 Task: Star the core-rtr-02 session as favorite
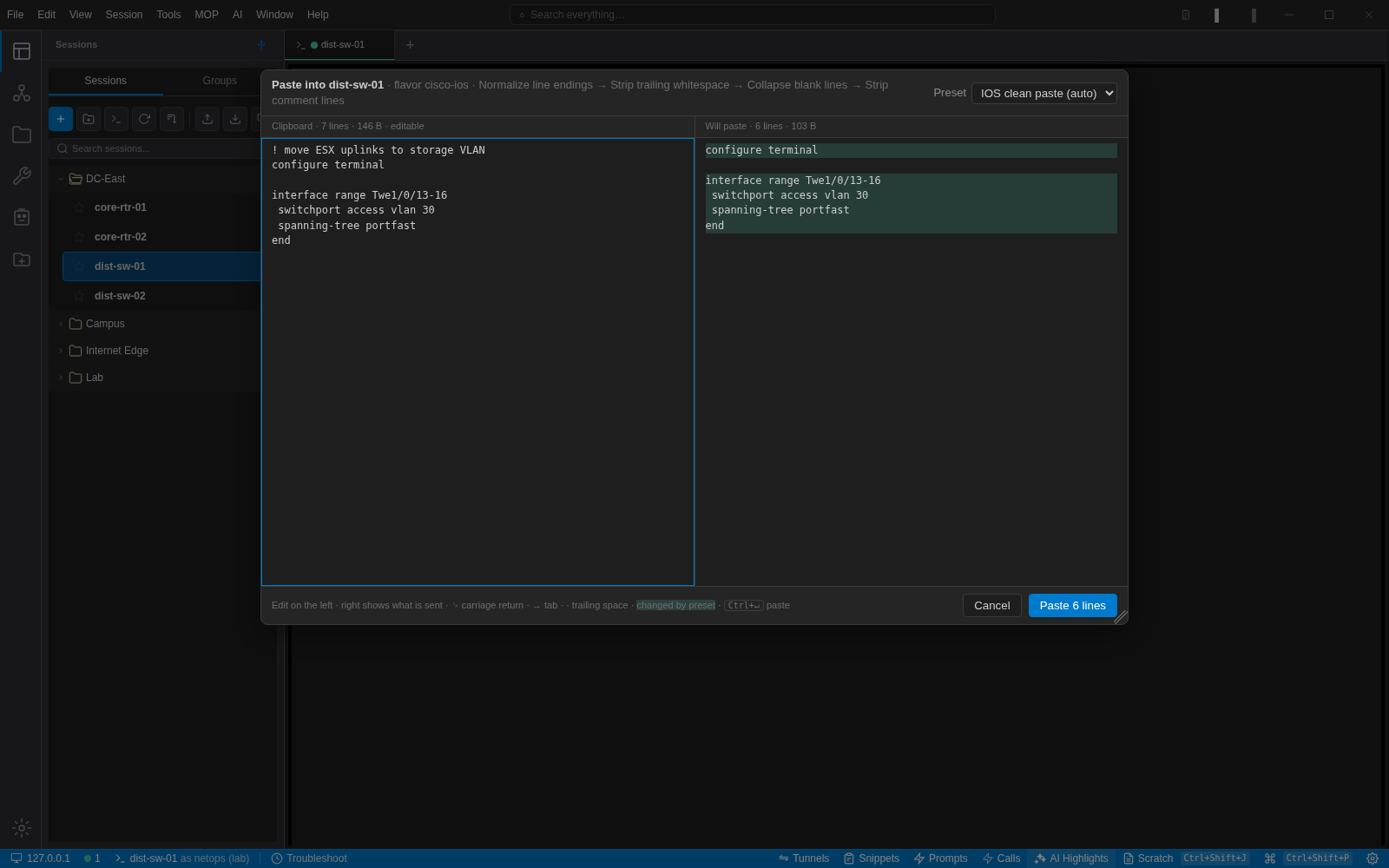79,237
